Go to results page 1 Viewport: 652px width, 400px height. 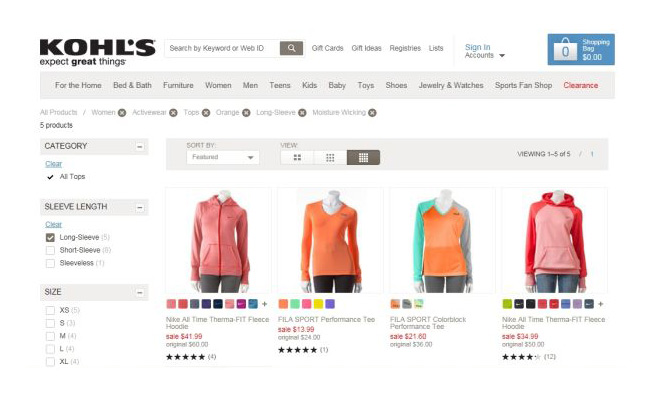[x=592, y=154]
